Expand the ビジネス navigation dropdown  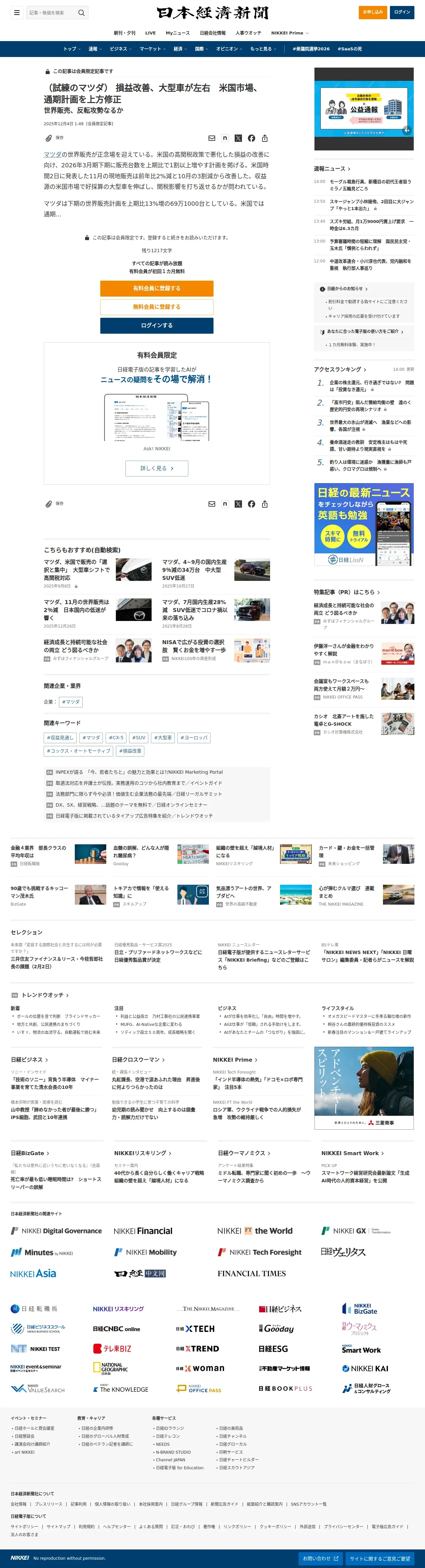(x=121, y=49)
